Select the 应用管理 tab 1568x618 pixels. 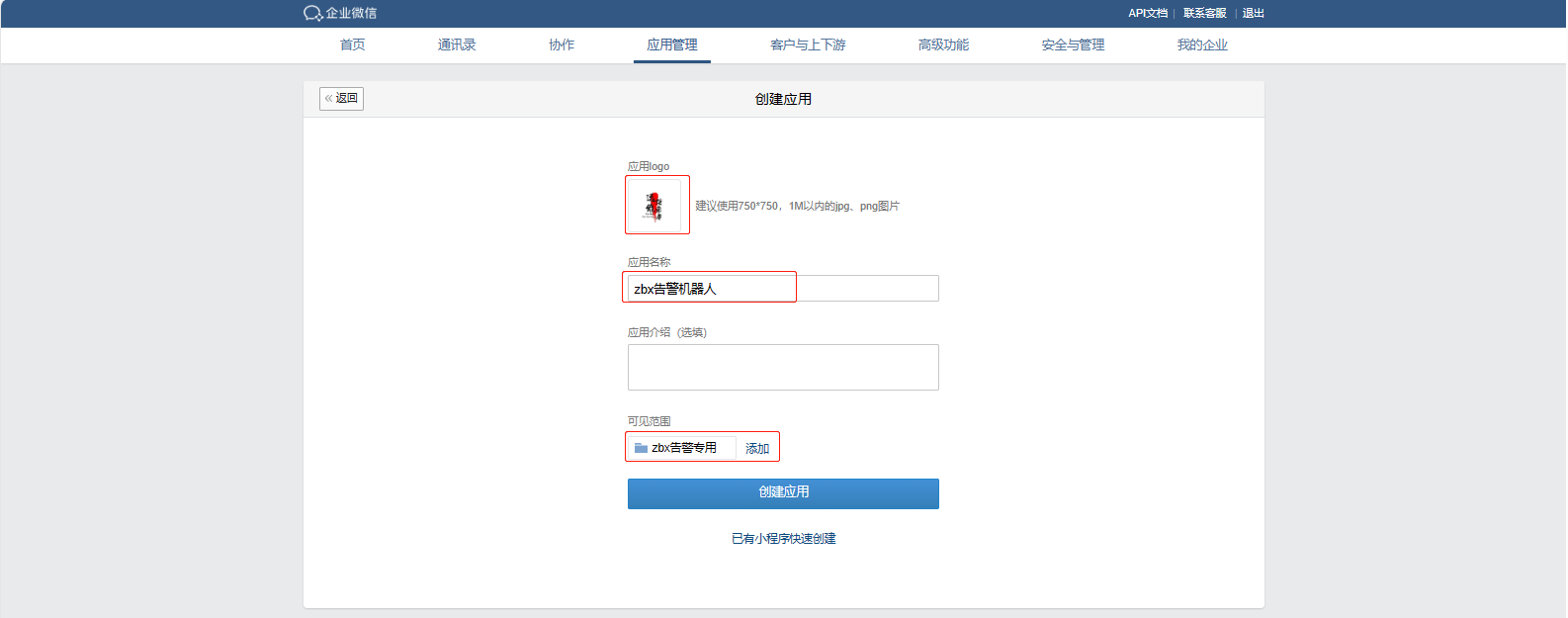click(672, 44)
